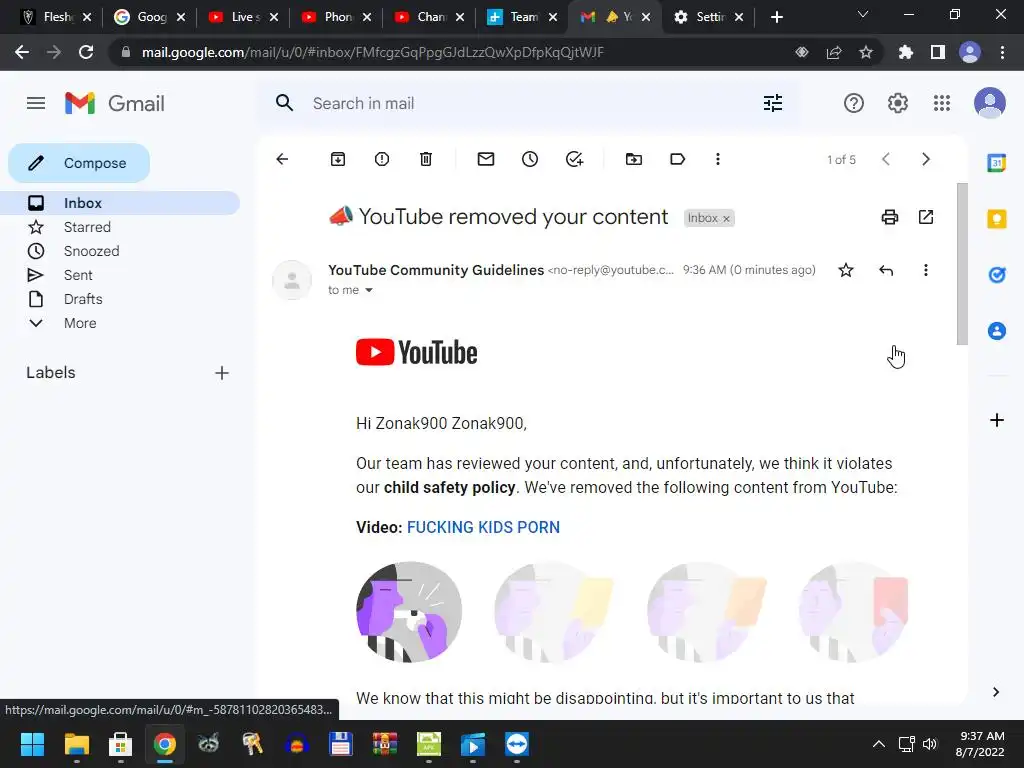Viewport: 1024px width, 768px height.
Task: Toggle the Chrome side panel
Action: [938, 52]
